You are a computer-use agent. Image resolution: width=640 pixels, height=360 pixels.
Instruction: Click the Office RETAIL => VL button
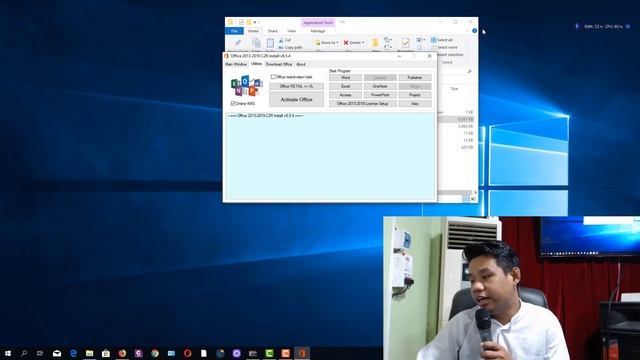coord(296,86)
